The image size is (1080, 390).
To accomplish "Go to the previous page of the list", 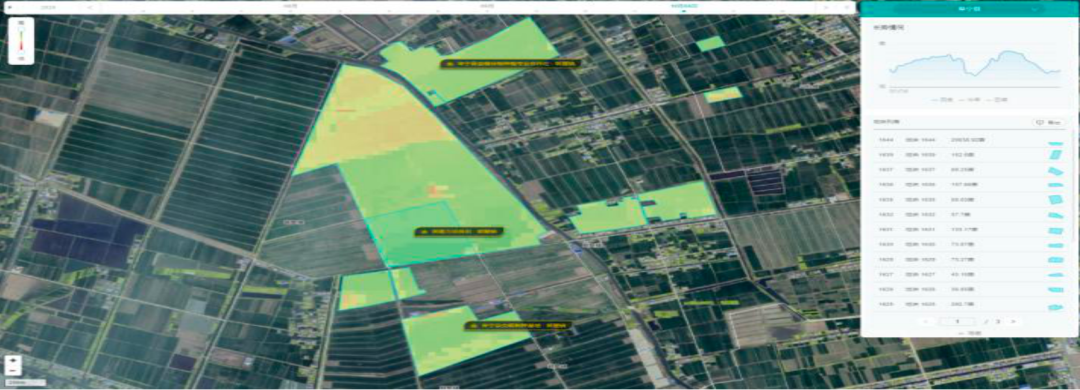I will (x=926, y=322).
